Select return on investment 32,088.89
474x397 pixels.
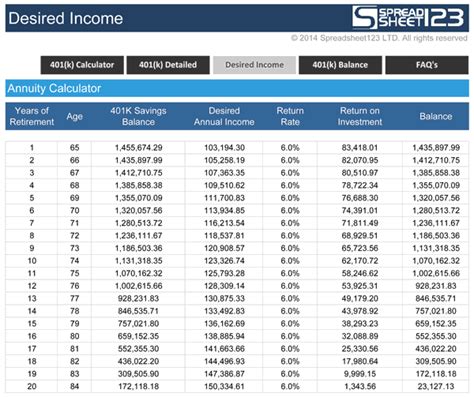360,336
